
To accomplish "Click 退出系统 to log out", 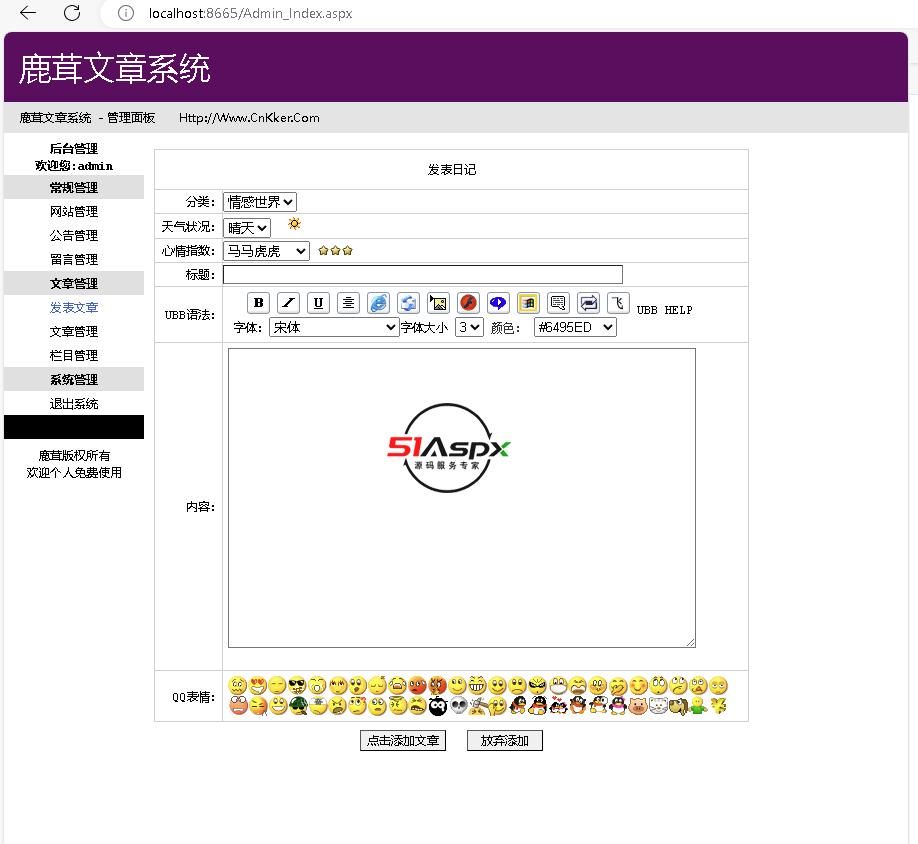I will (x=74, y=403).
